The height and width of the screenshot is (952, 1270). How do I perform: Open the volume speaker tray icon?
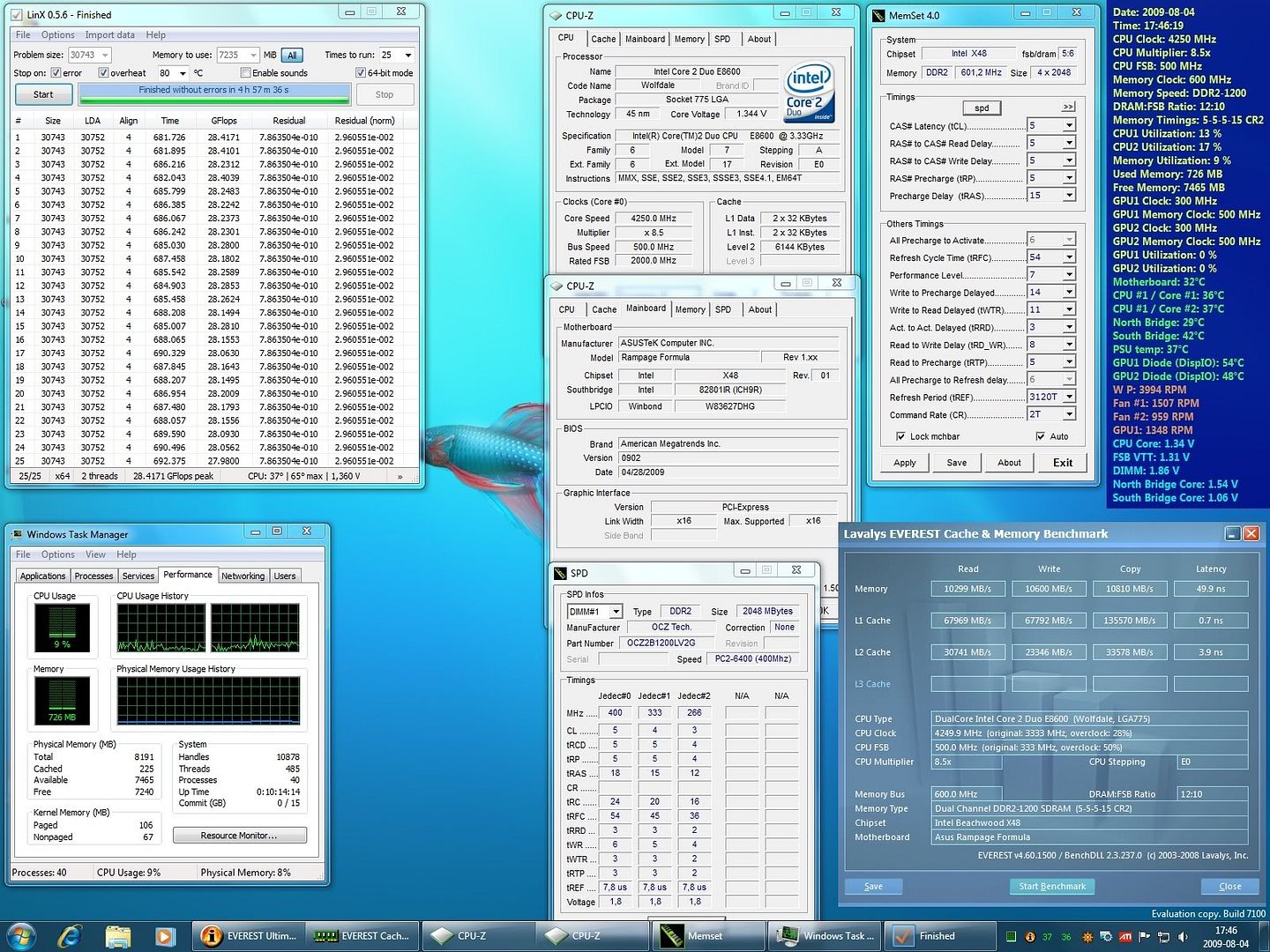1183,936
